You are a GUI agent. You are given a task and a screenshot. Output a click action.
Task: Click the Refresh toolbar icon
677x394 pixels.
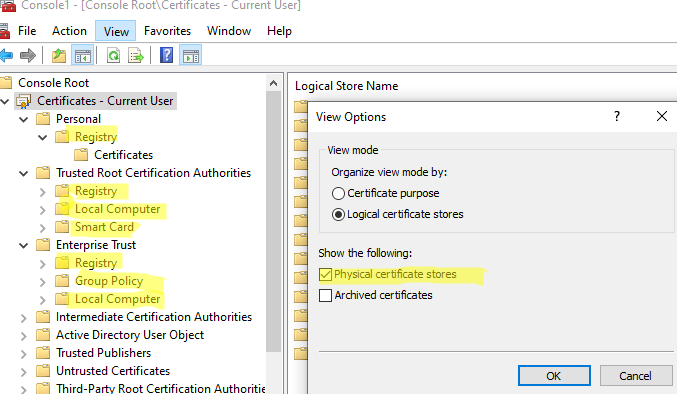point(113,56)
